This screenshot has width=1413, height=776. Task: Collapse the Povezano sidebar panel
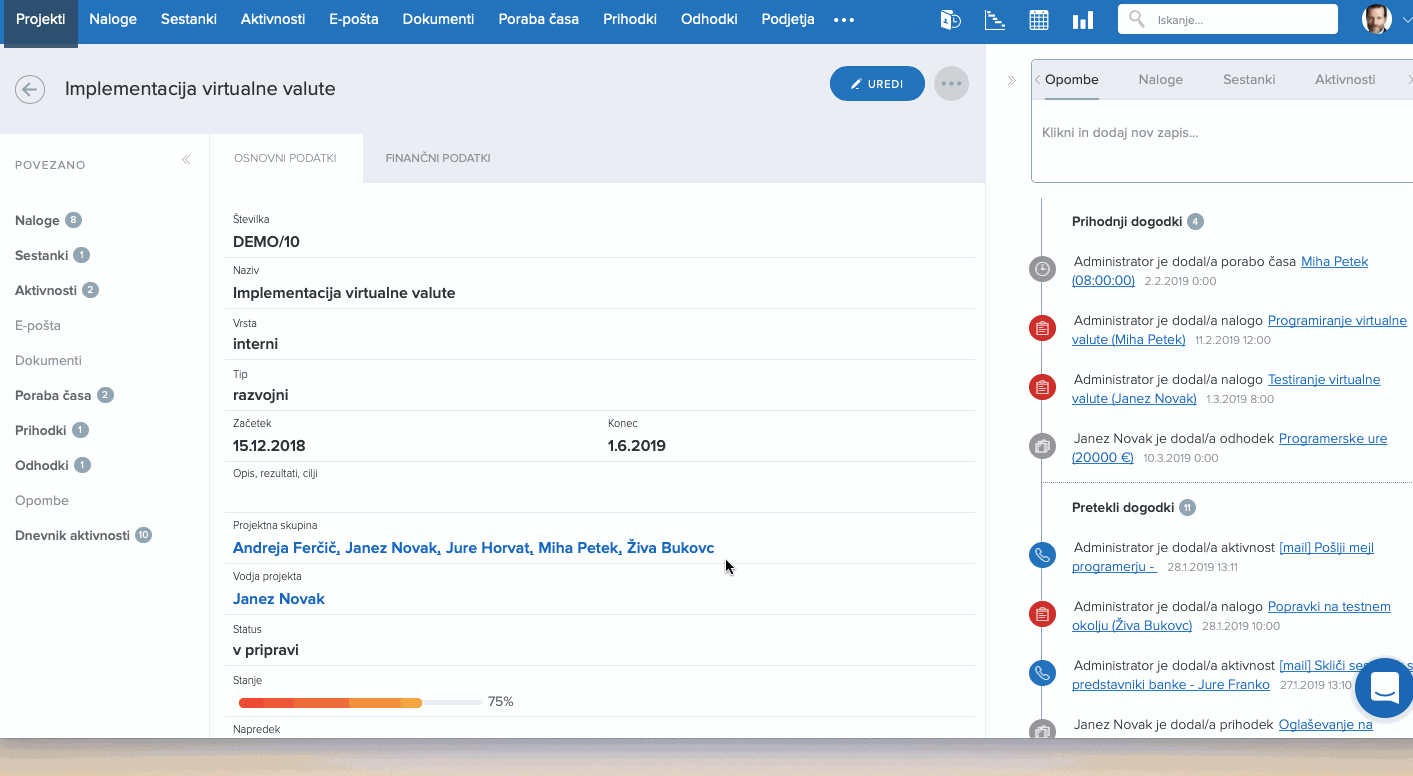pyautogui.click(x=186, y=160)
